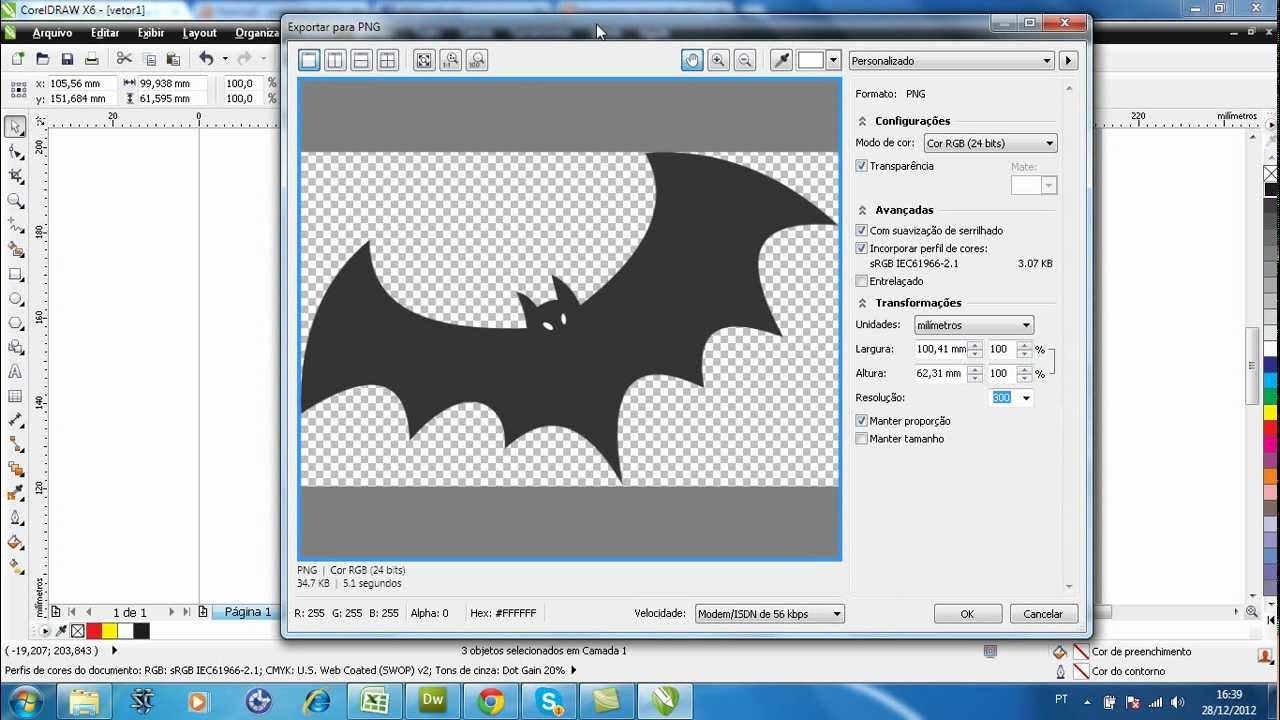Open the Arquivo menu

pos(52,33)
